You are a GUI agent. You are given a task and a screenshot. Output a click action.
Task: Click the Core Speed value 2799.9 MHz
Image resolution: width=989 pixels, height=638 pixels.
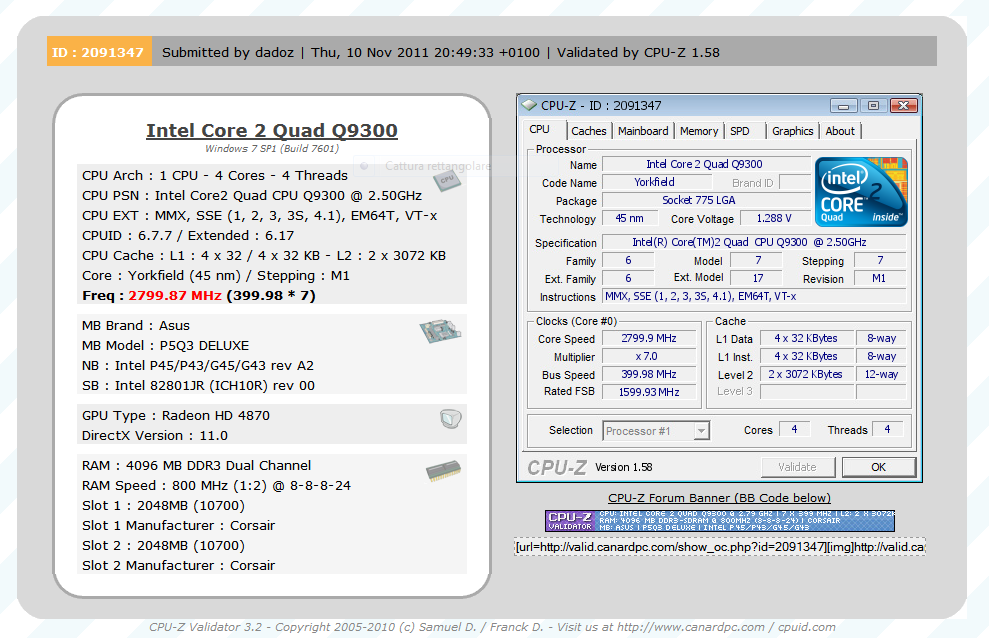click(x=649, y=339)
